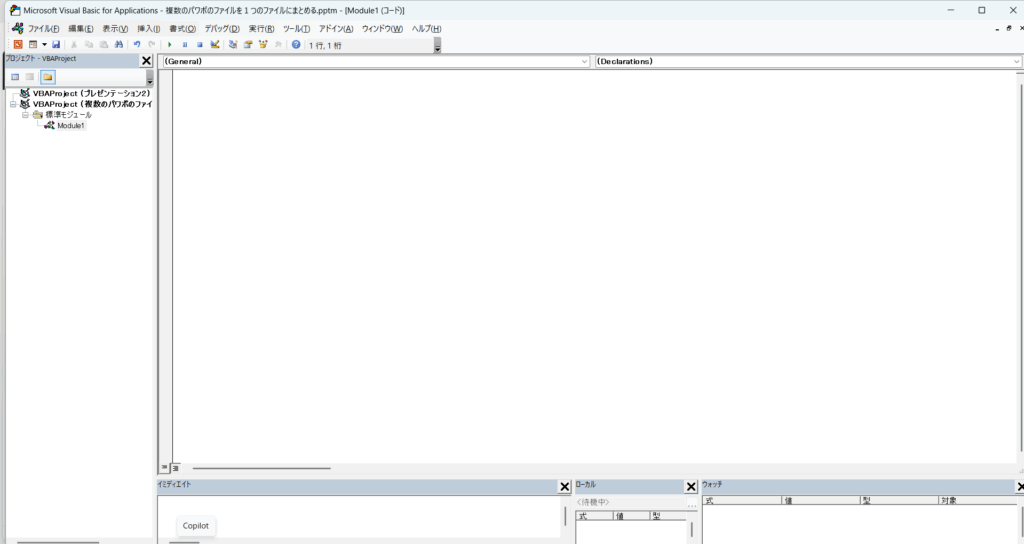Run macro with the green play icon
The image size is (1024, 544).
pyautogui.click(x=170, y=45)
